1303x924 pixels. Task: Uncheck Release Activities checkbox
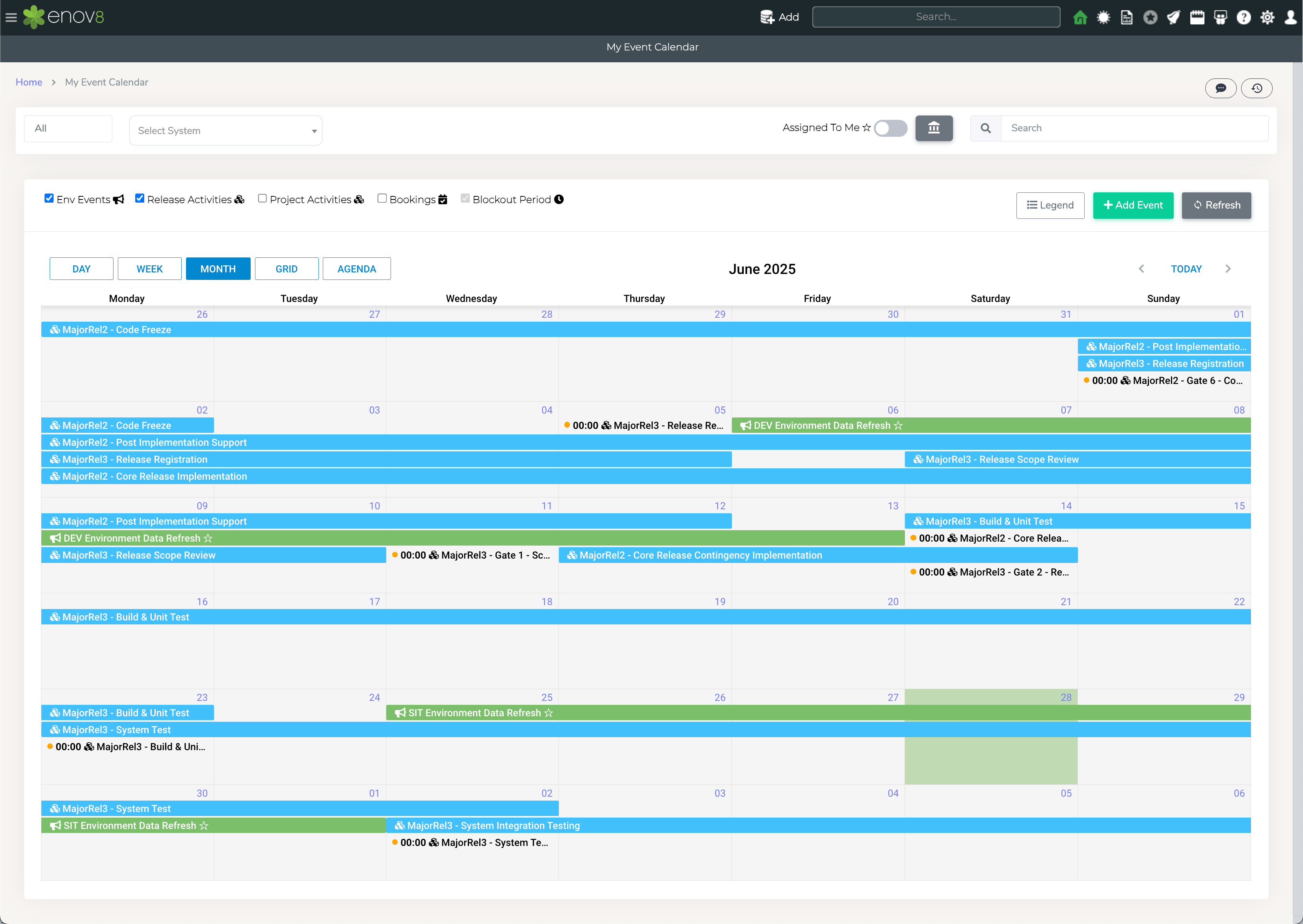coord(140,198)
